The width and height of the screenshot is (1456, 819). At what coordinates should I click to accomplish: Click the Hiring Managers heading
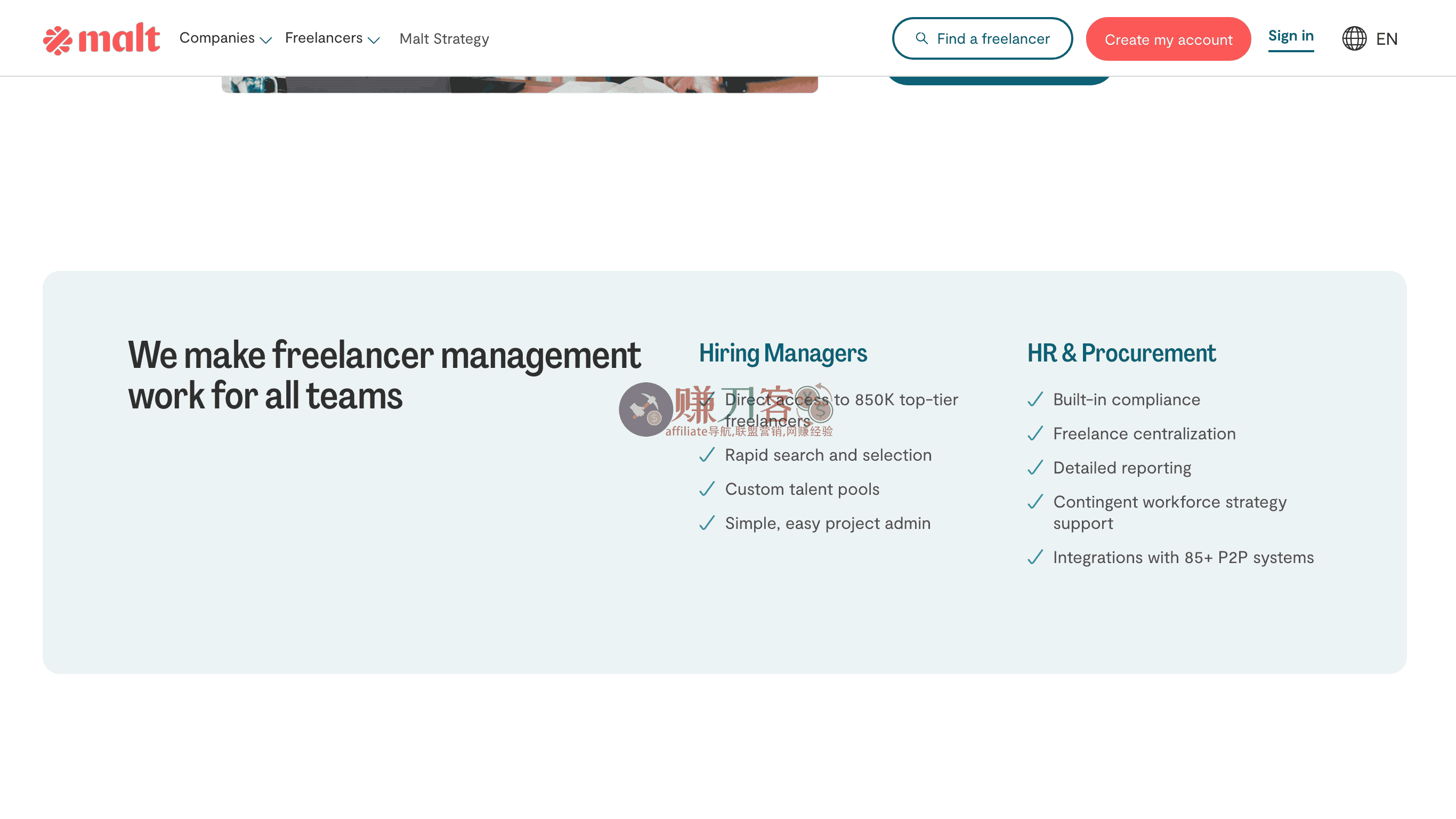tap(783, 353)
